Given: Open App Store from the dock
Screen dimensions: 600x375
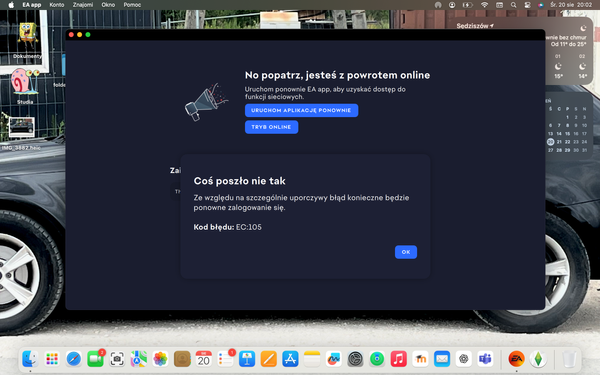Looking at the screenshot, I should click(x=290, y=359).
